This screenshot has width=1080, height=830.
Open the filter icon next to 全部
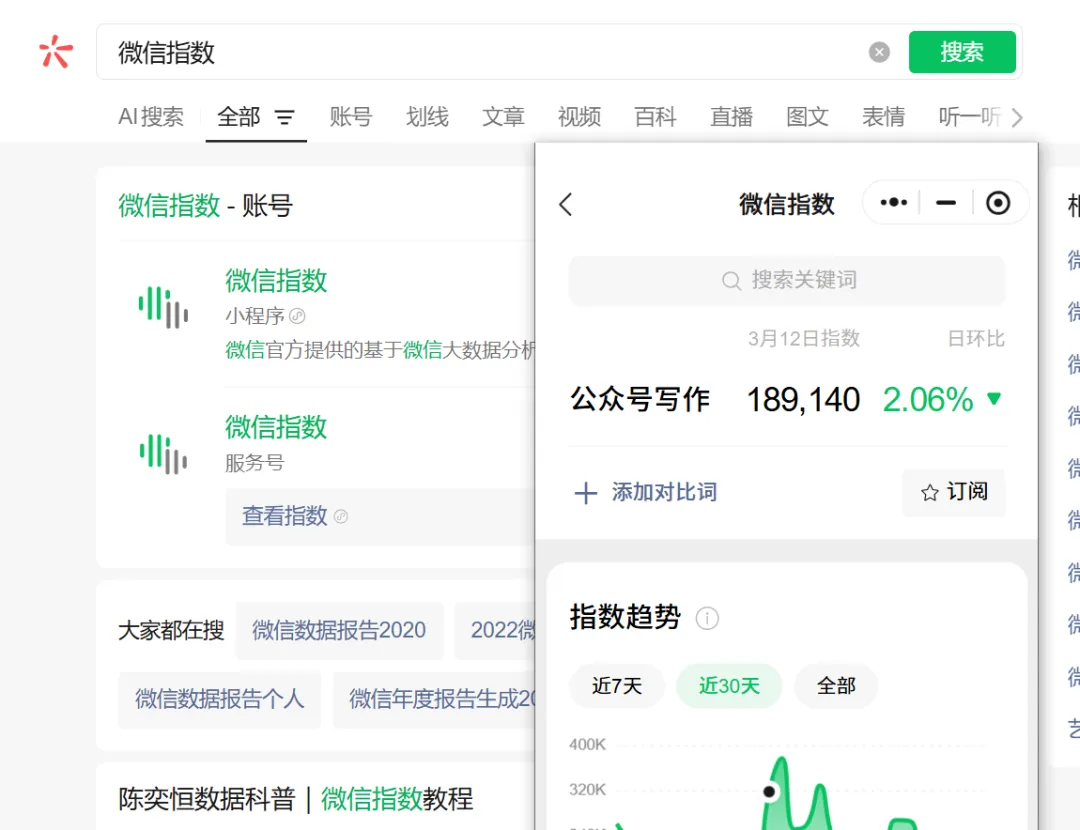[284, 118]
